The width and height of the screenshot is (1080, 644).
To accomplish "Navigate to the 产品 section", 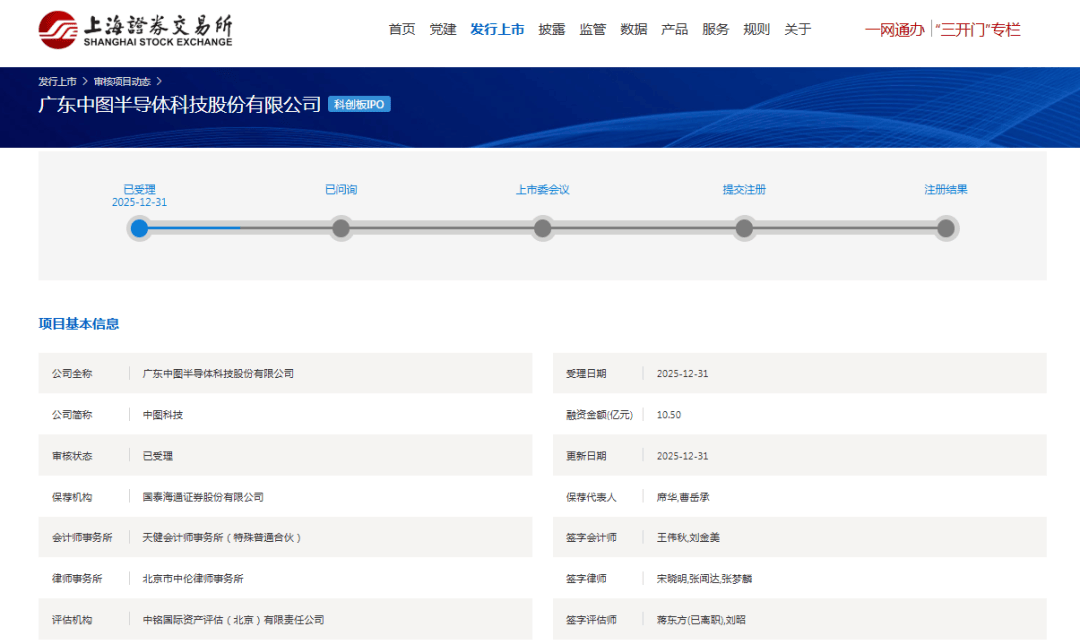I will click(675, 30).
